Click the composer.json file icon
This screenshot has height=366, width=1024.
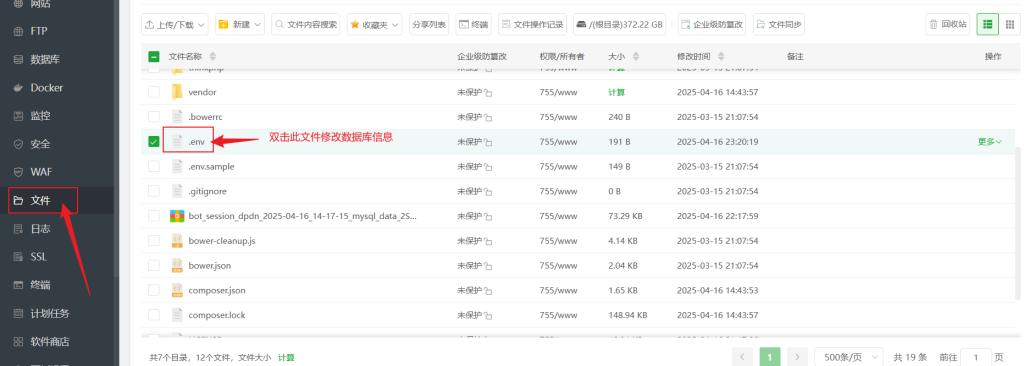pos(177,290)
